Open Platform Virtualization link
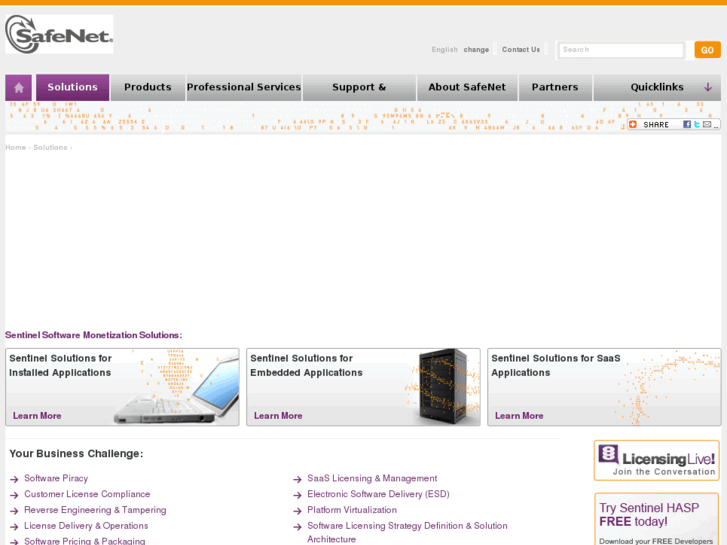This screenshot has width=727, height=545. [352, 510]
